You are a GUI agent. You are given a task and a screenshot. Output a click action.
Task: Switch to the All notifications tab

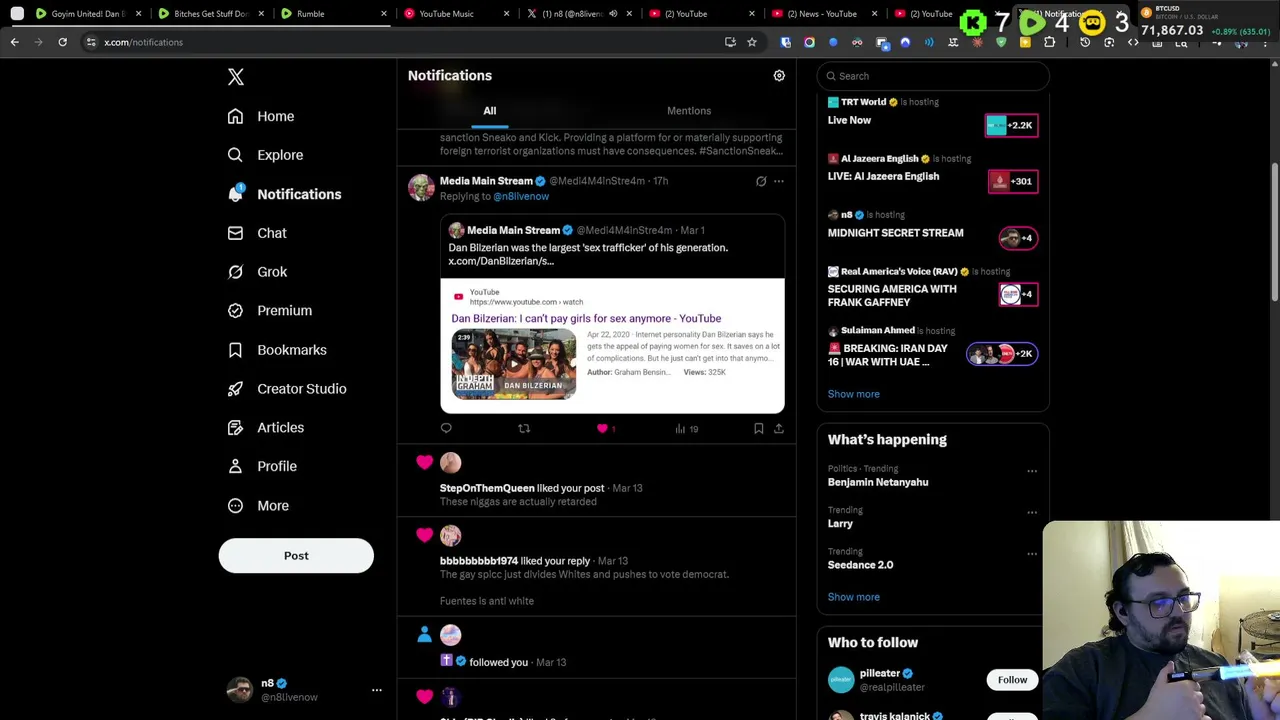point(490,111)
